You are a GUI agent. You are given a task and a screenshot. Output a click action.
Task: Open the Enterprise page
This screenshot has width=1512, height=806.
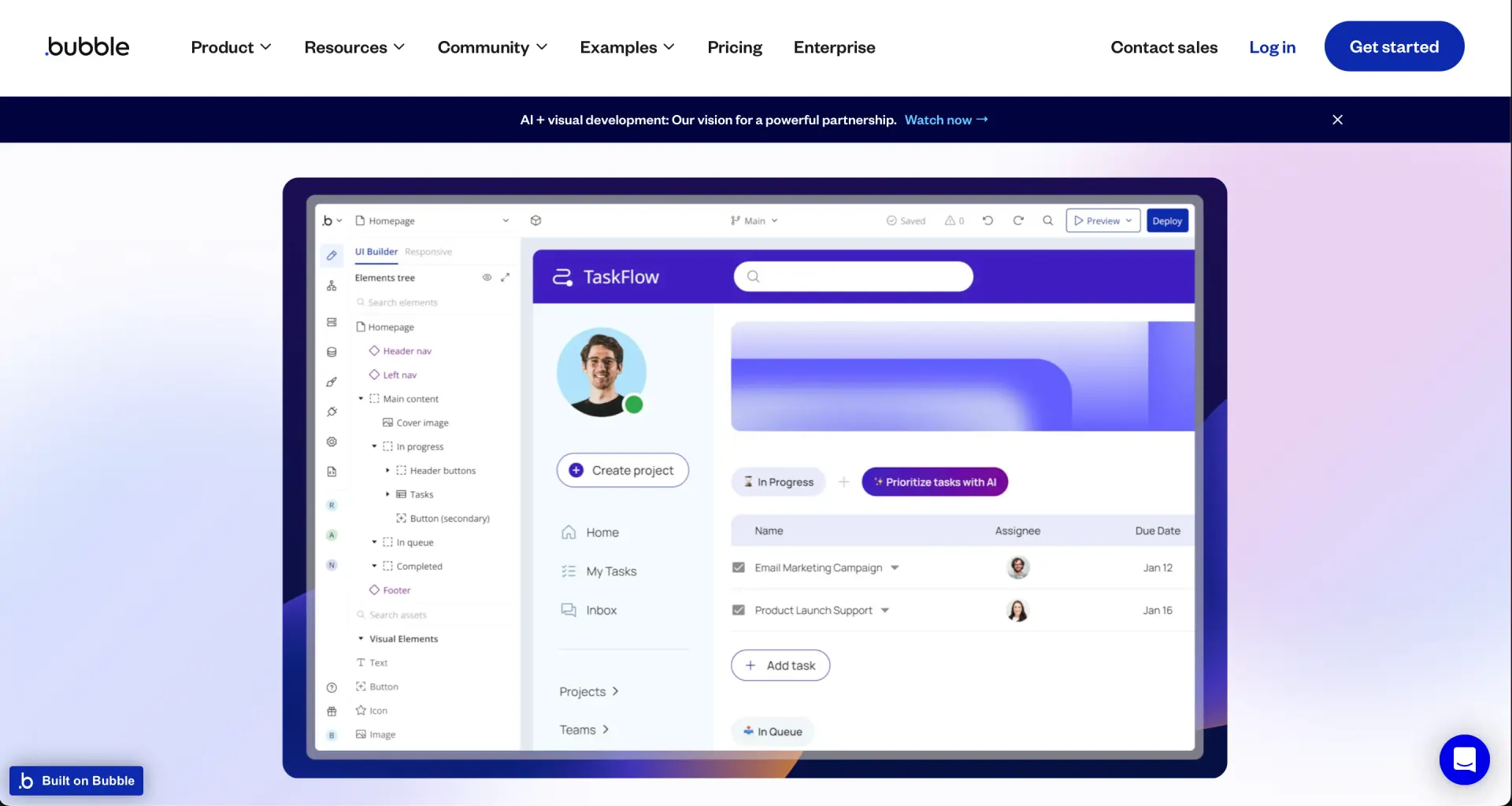(834, 47)
